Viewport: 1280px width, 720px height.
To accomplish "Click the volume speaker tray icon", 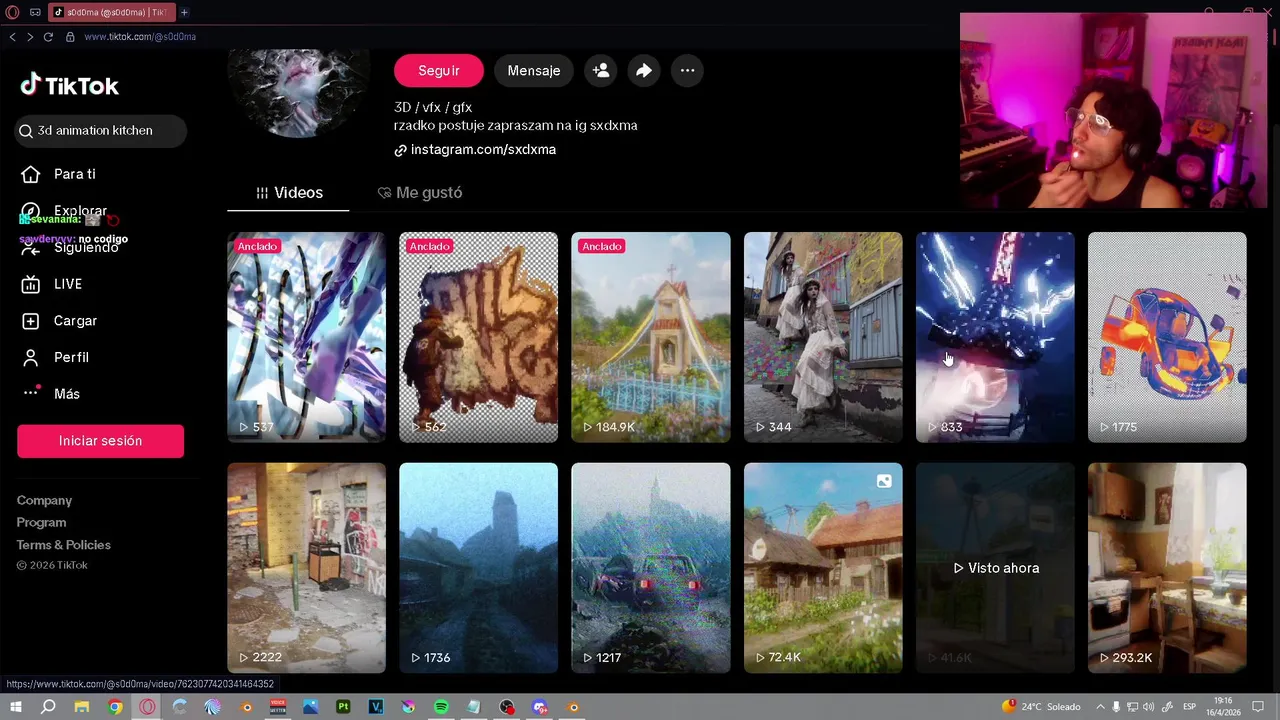I will [1148, 707].
